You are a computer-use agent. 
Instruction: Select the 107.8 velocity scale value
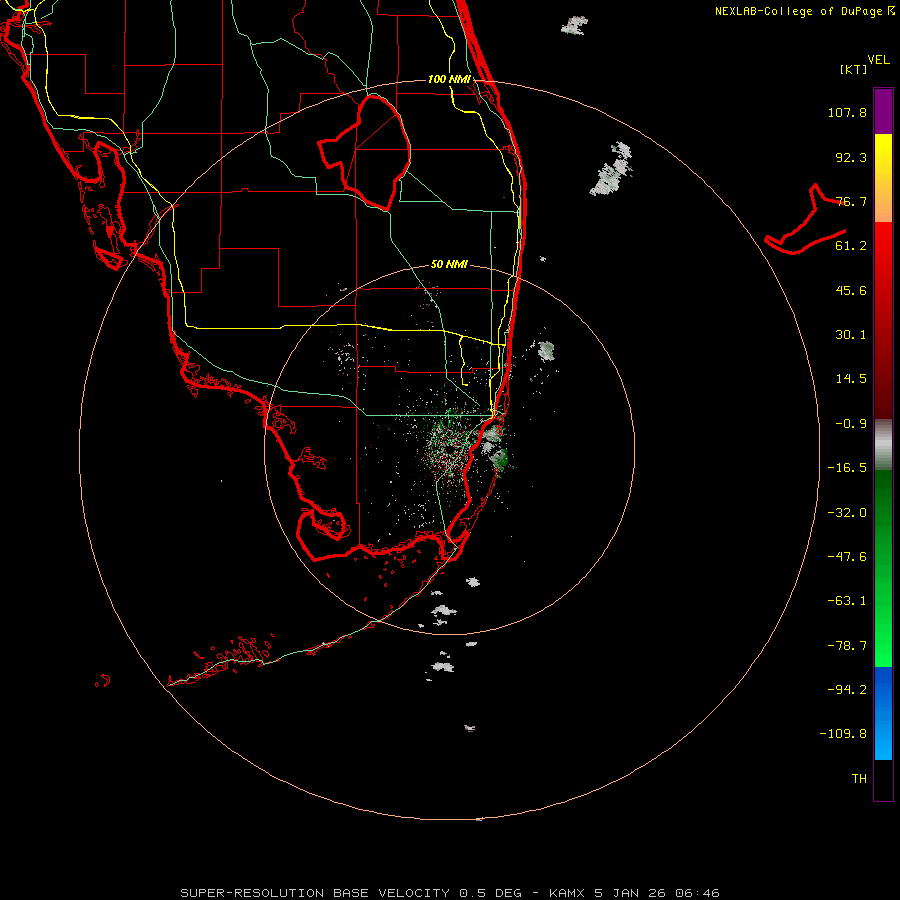click(x=847, y=112)
